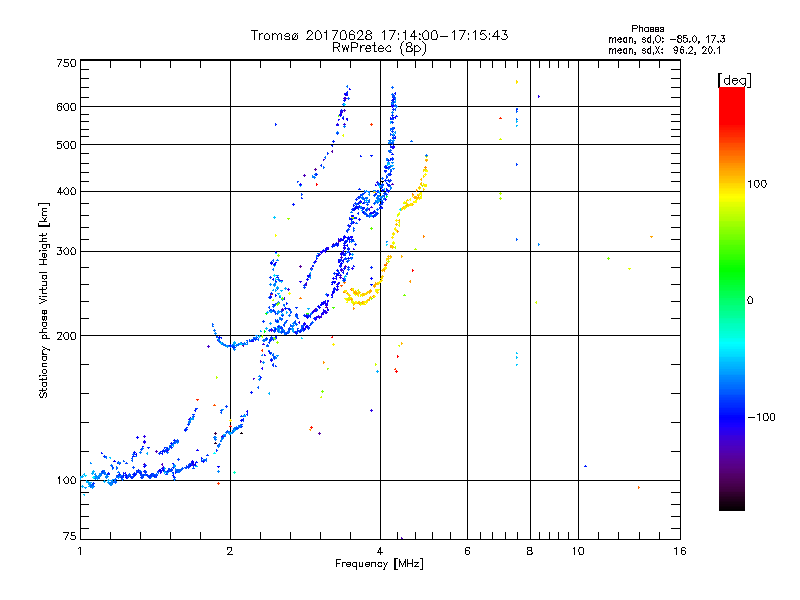The height and width of the screenshot is (600, 800).
Task: Click the plot title 'Tromsø 20170628 17:14:00-17:15:43'
Action: 379,35
